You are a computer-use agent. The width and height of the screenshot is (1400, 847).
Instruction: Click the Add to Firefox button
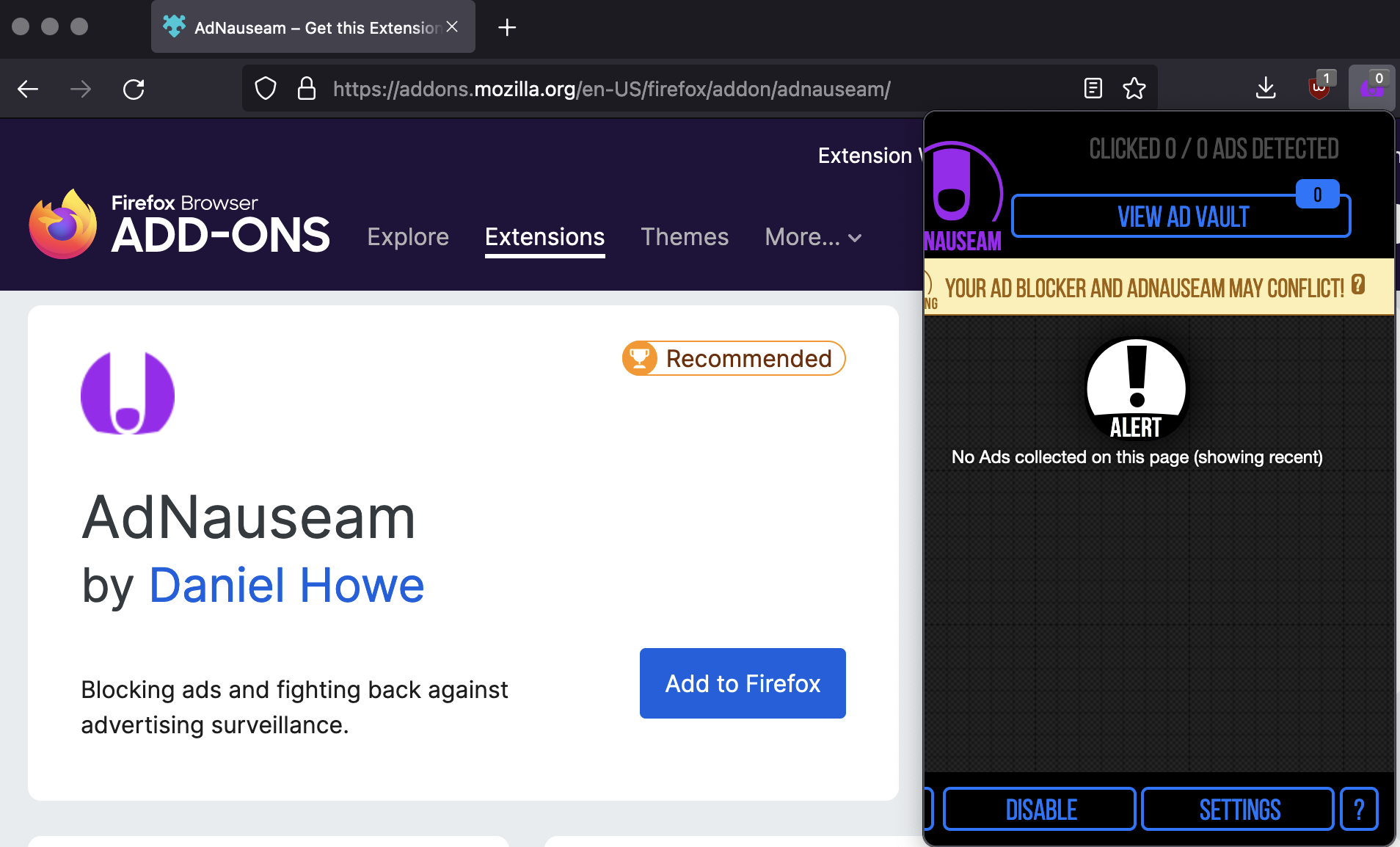(743, 683)
